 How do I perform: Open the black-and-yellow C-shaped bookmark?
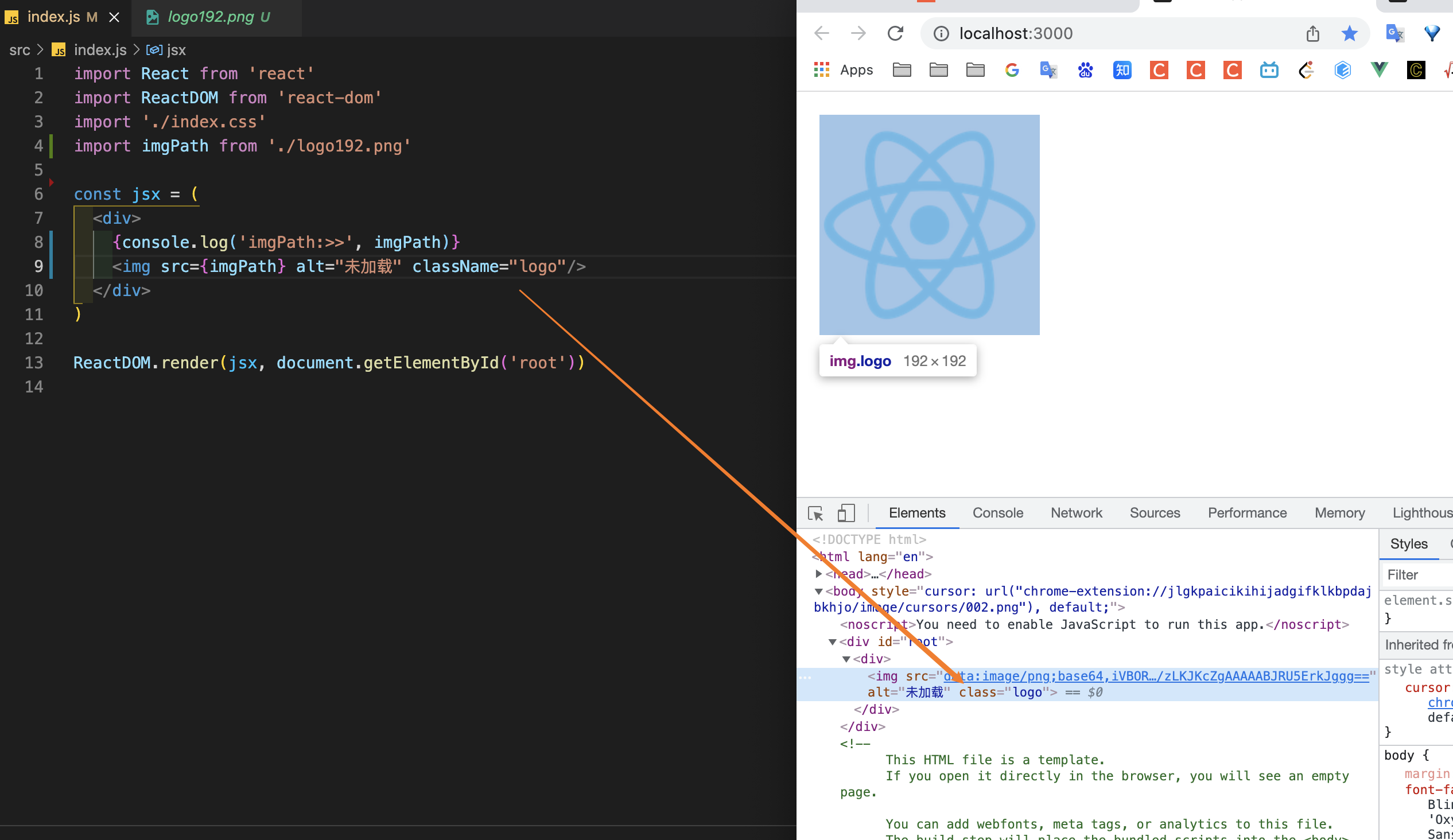pyautogui.click(x=1306, y=71)
